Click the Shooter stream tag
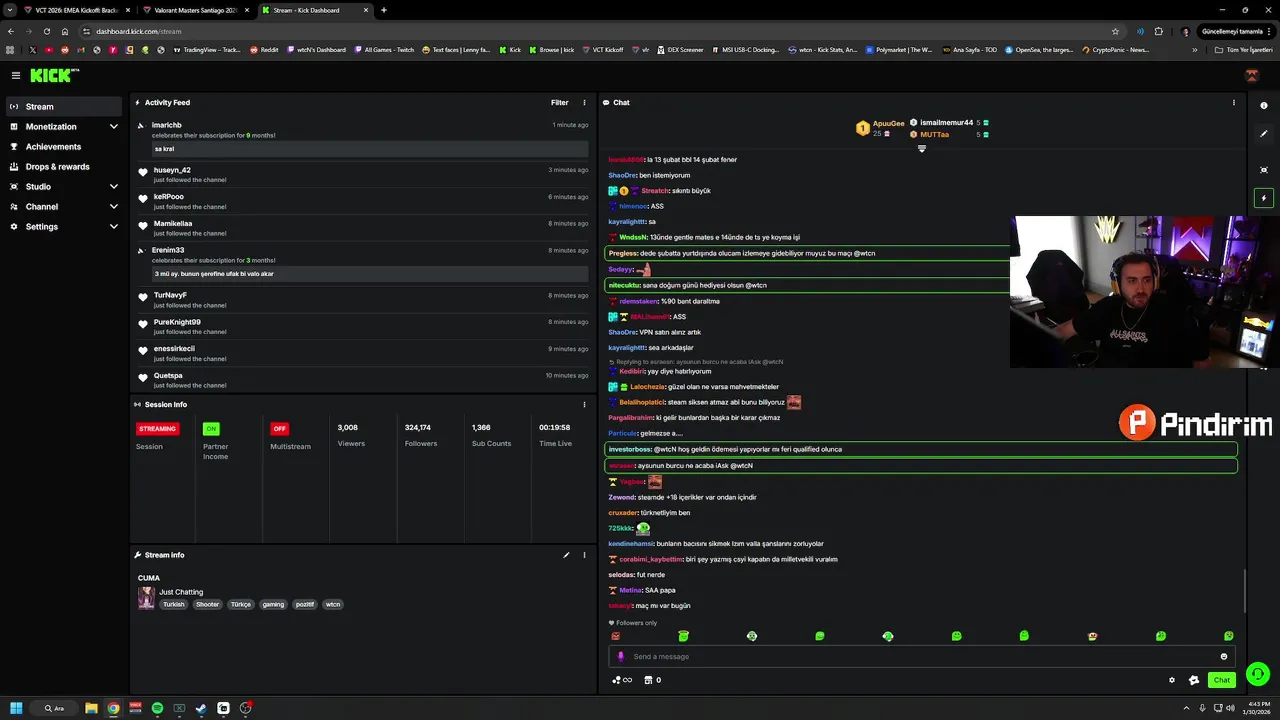1280x720 pixels. click(207, 604)
